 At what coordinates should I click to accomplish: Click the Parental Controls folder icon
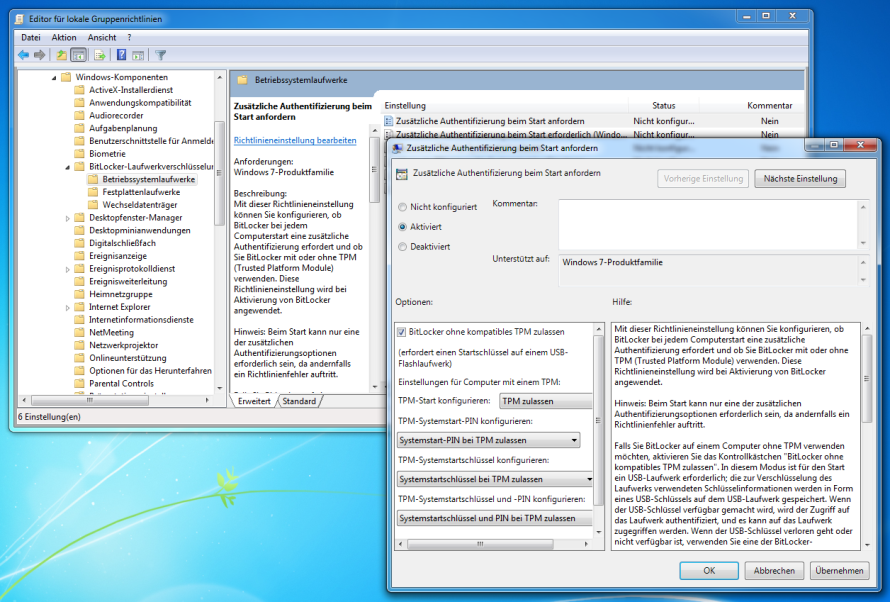tap(79, 384)
